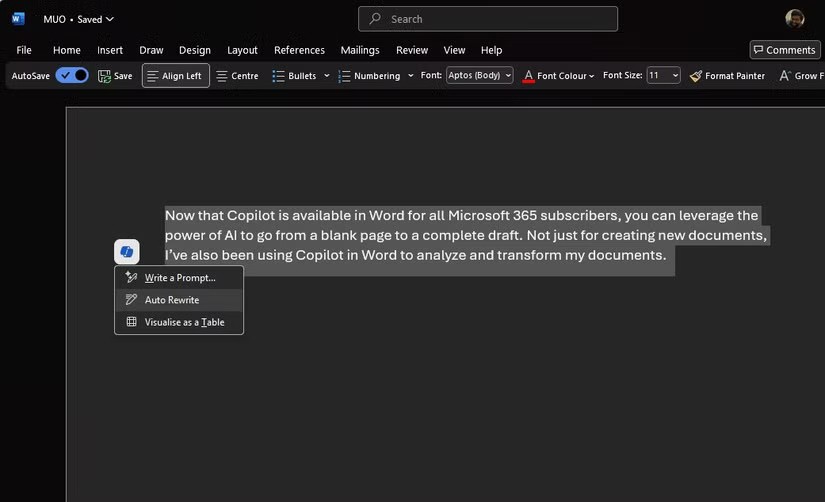The image size is (825, 502).
Task: Click the Search box in title bar
Action: tap(488, 19)
